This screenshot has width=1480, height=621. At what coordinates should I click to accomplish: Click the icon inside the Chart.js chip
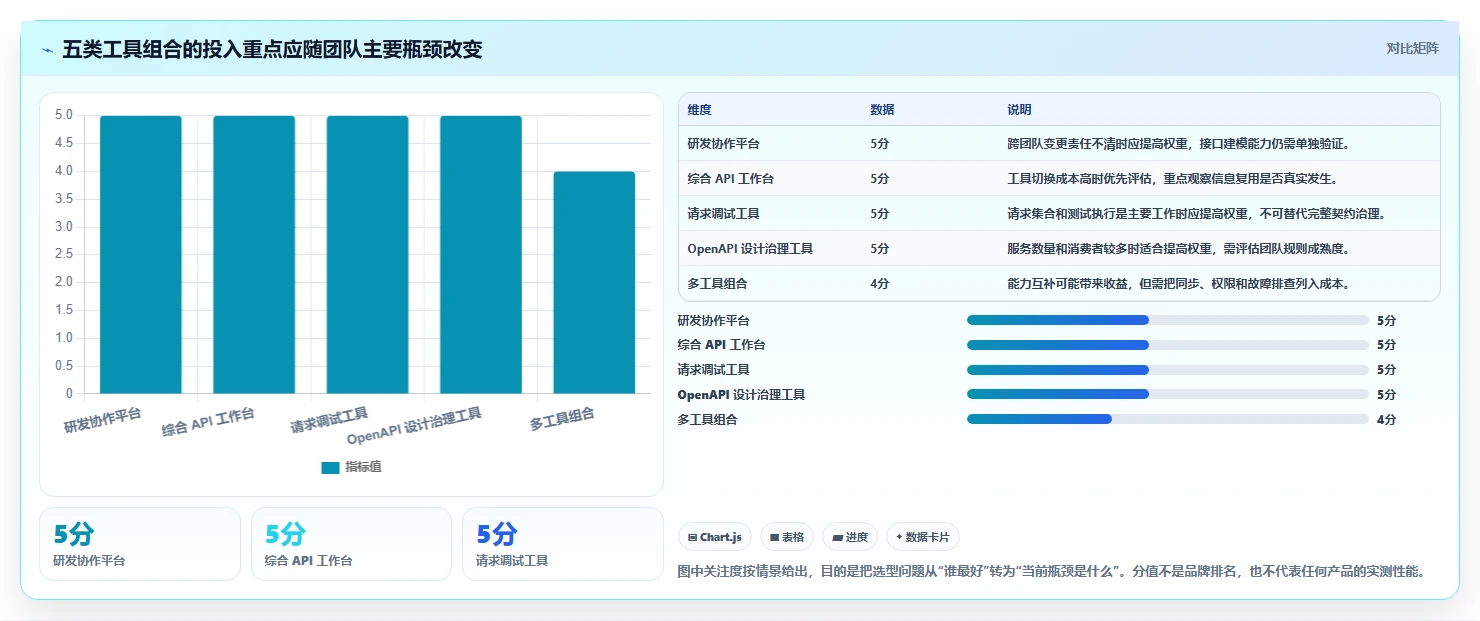(x=692, y=537)
